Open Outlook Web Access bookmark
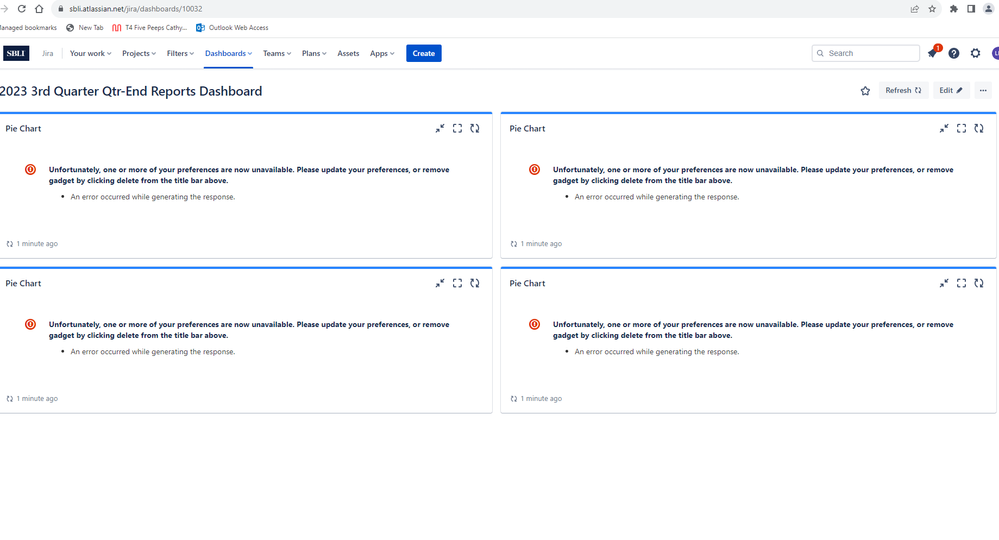The height and width of the screenshot is (540, 999). click(x=232, y=28)
